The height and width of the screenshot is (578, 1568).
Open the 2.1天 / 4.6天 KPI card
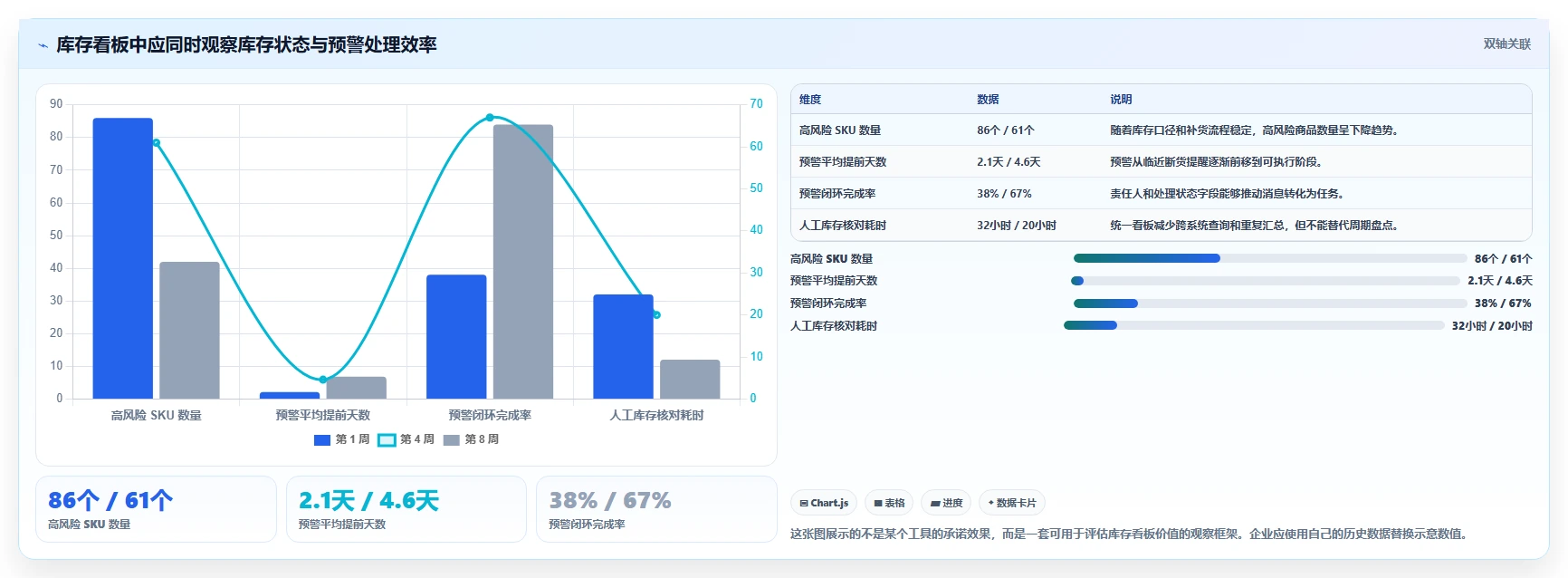(x=406, y=509)
